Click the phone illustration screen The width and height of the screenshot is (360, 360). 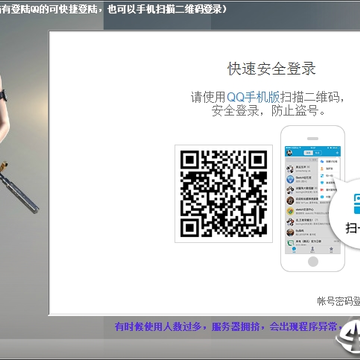[x=313, y=200]
